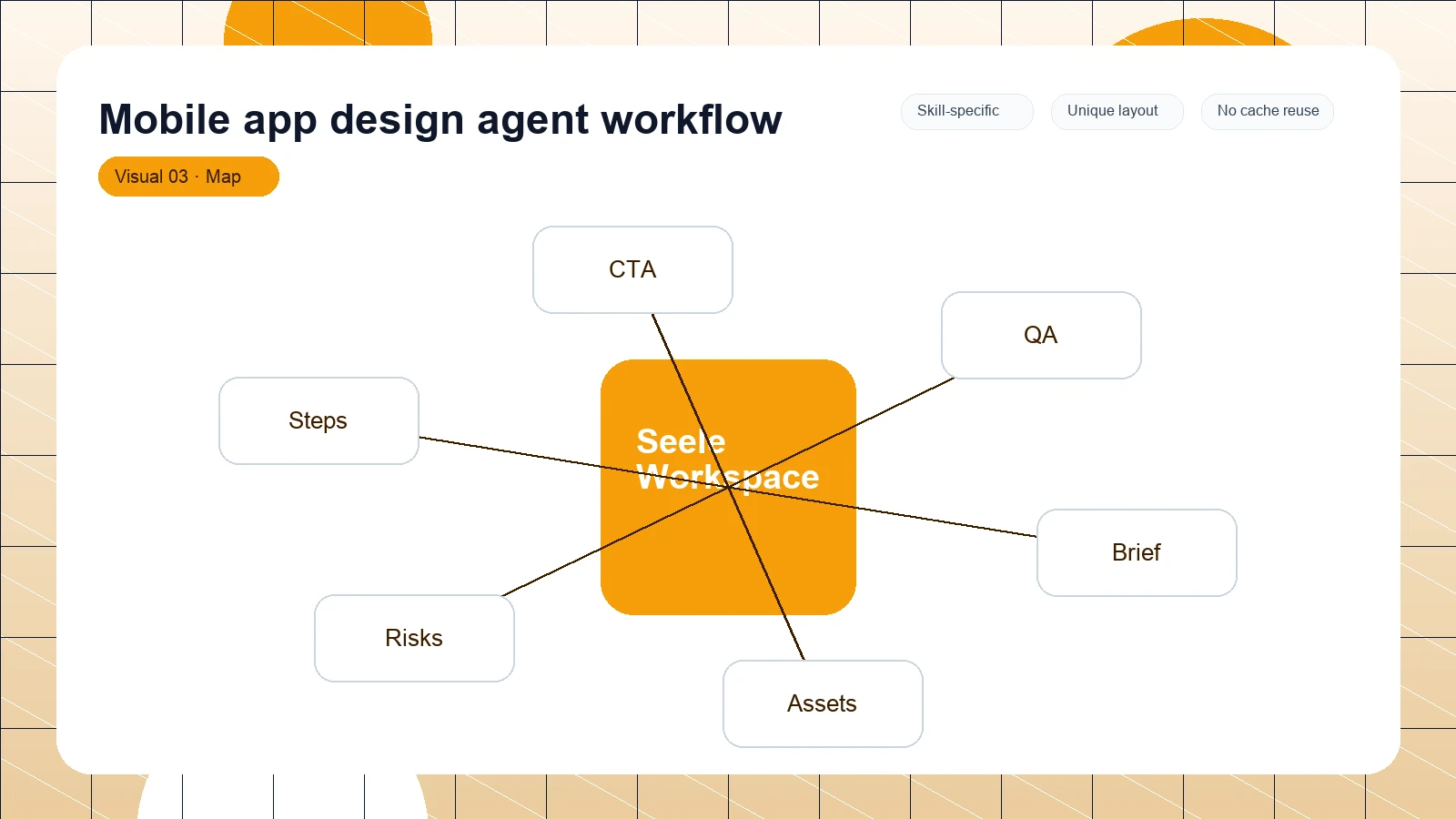
Task: Click the No cache reuse tag
Action: (x=1267, y=112)
